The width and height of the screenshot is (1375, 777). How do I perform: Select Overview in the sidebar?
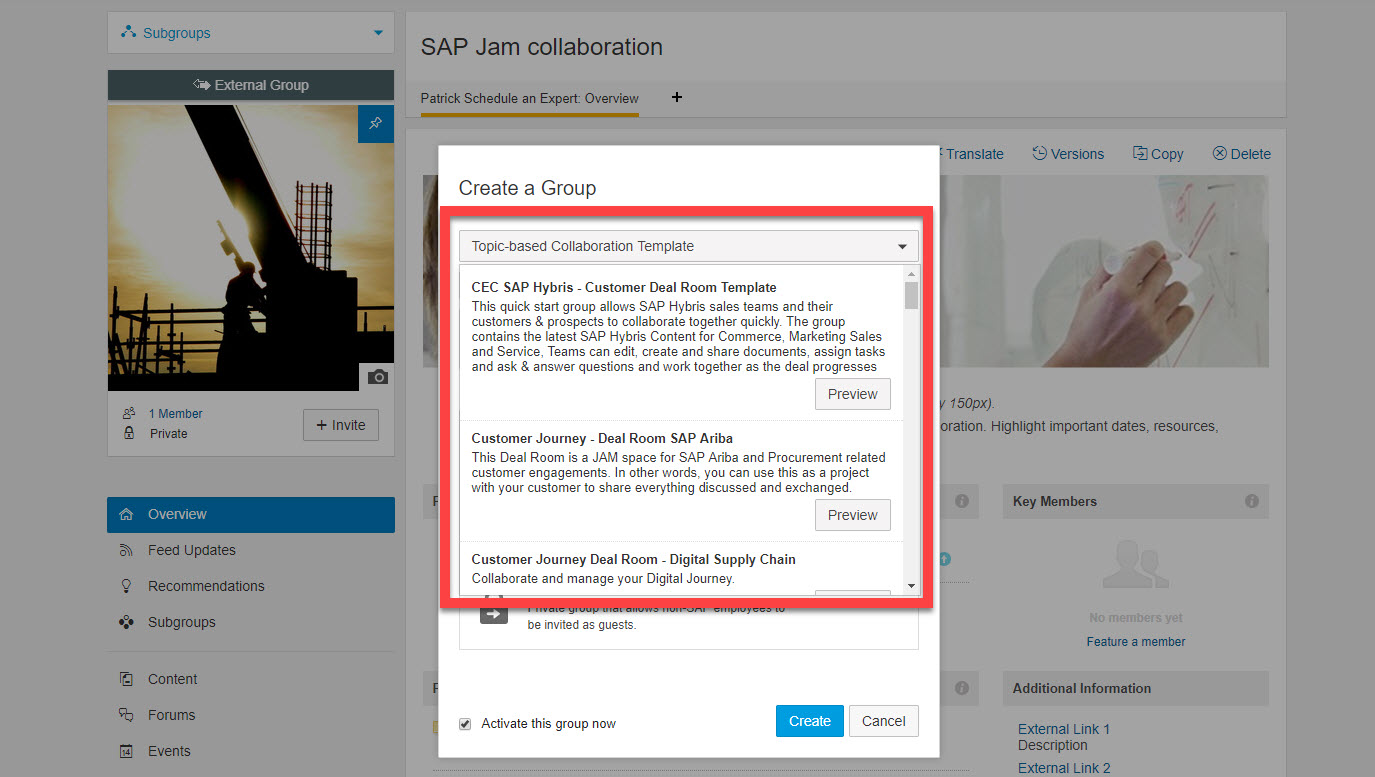point(251,514)
